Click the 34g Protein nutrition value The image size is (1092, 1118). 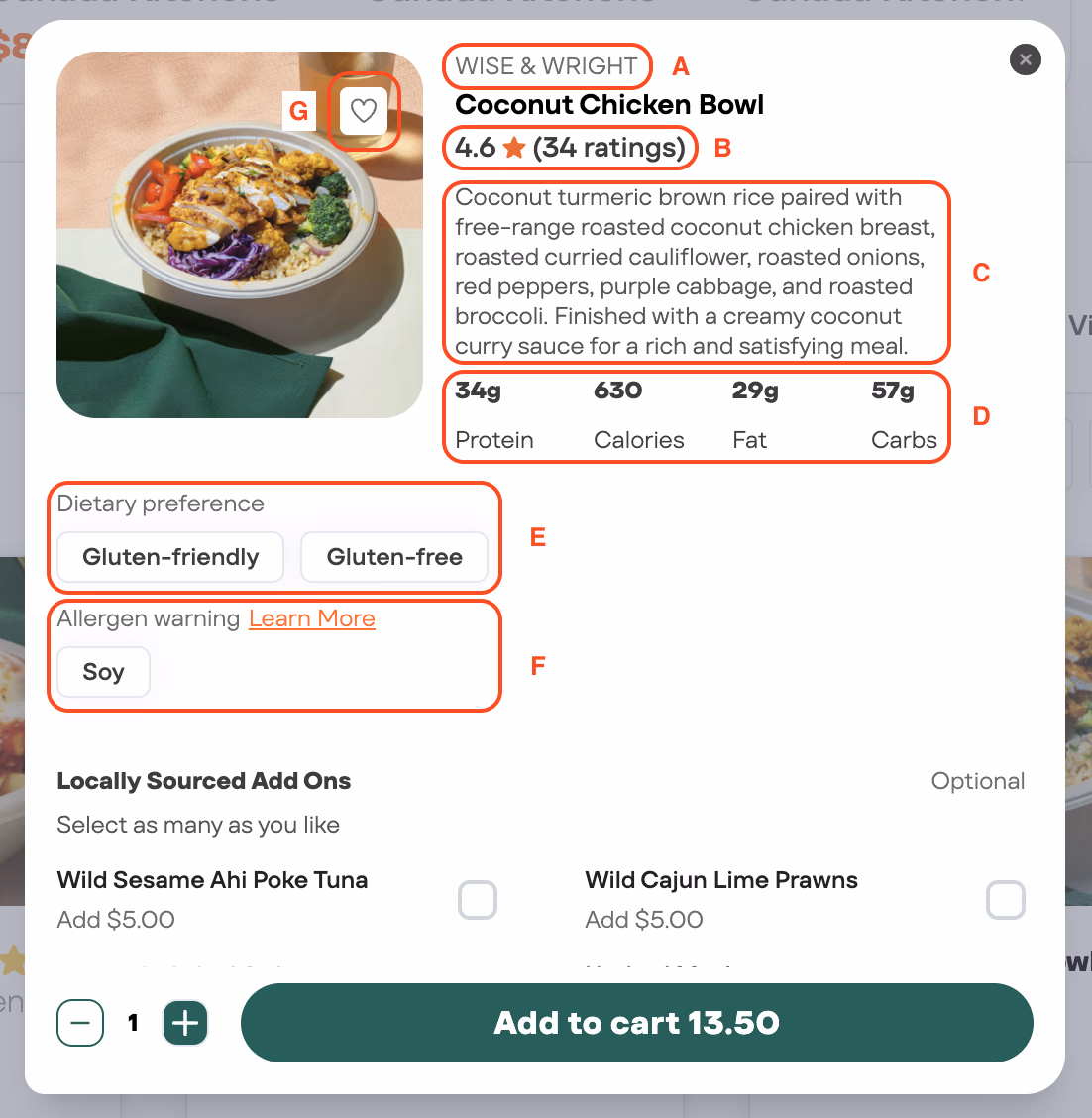coord(493,415)
